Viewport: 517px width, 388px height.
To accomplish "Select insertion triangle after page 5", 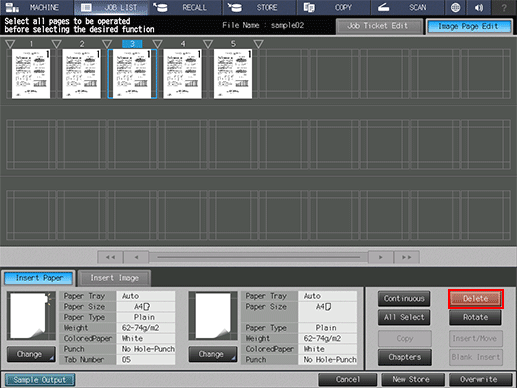I will (x=258, y=44).
